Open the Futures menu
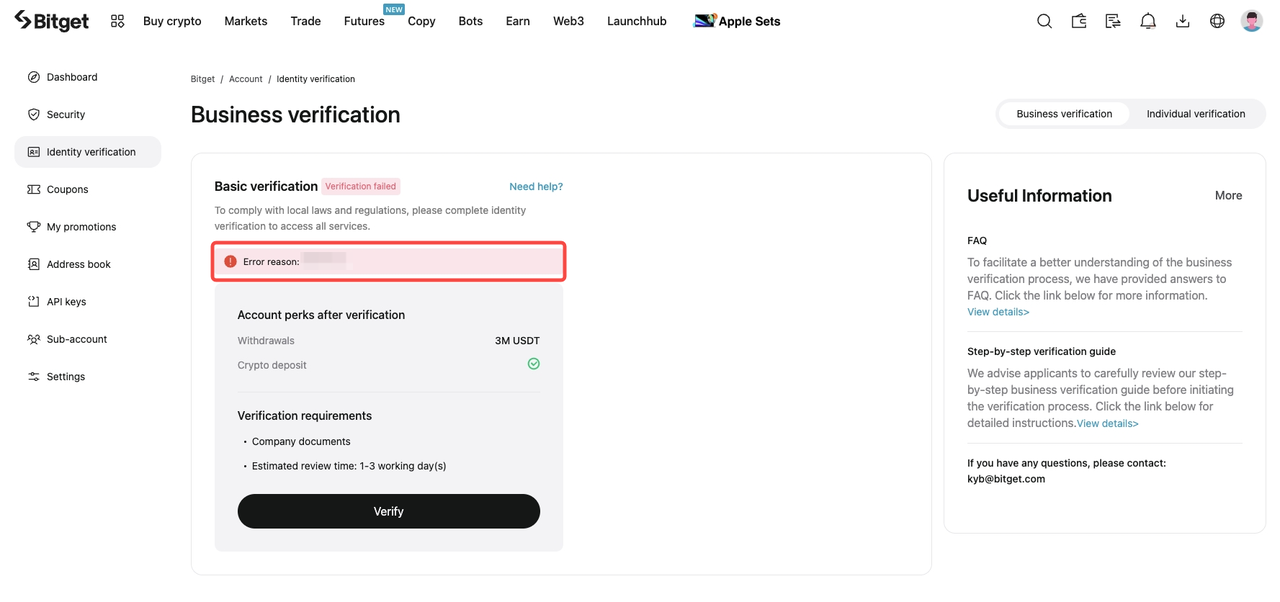This screenshot has width=1280, height=602. tap(364, 21)
